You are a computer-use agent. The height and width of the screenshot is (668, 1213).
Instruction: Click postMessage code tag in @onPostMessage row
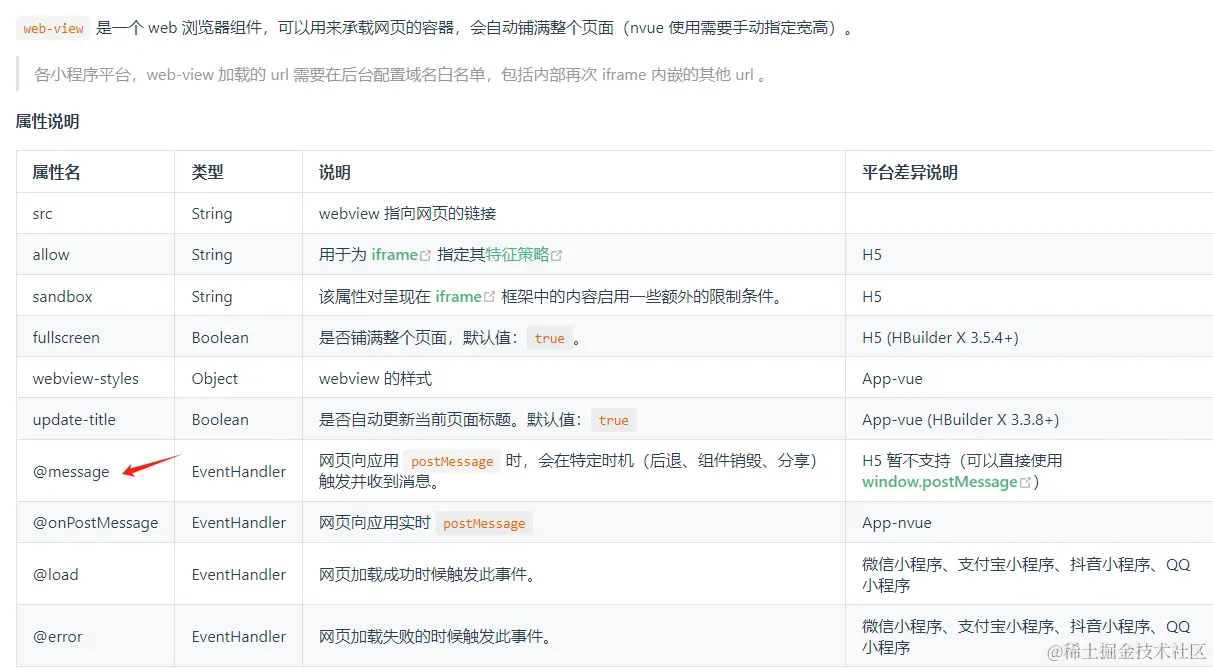click(484, 523)
